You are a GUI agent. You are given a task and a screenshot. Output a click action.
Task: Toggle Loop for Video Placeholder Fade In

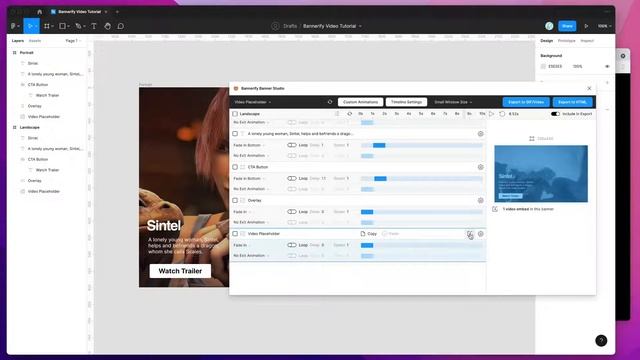[292, 245]
